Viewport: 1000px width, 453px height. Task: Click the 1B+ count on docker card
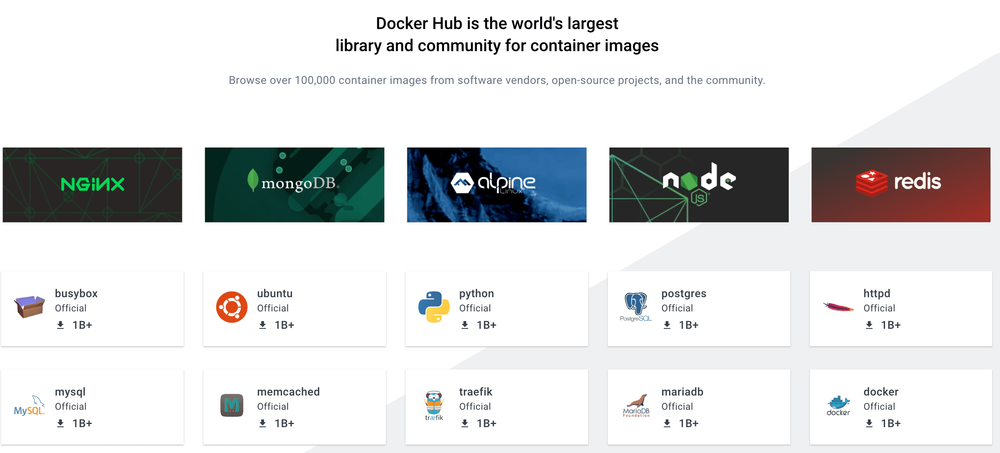click(891, 424)
